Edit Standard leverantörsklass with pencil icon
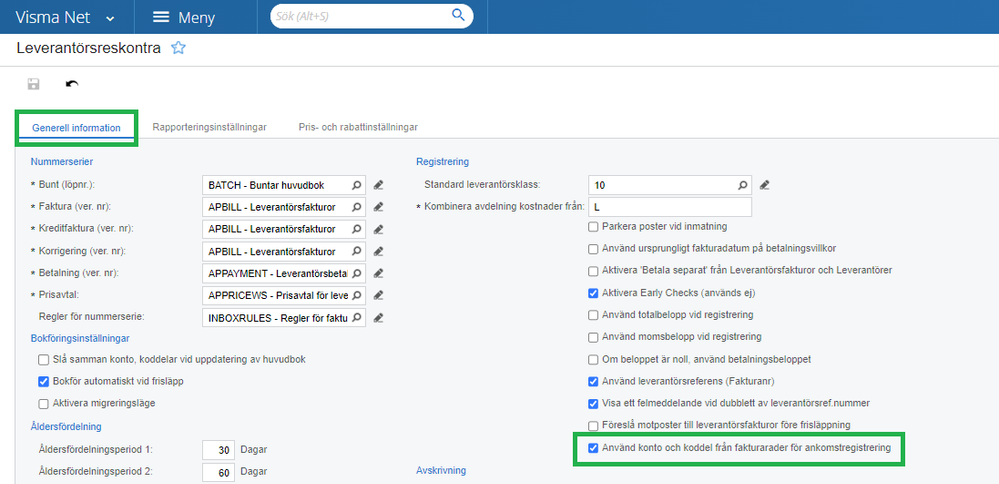 pyautogui.click(x=764, y=185)
